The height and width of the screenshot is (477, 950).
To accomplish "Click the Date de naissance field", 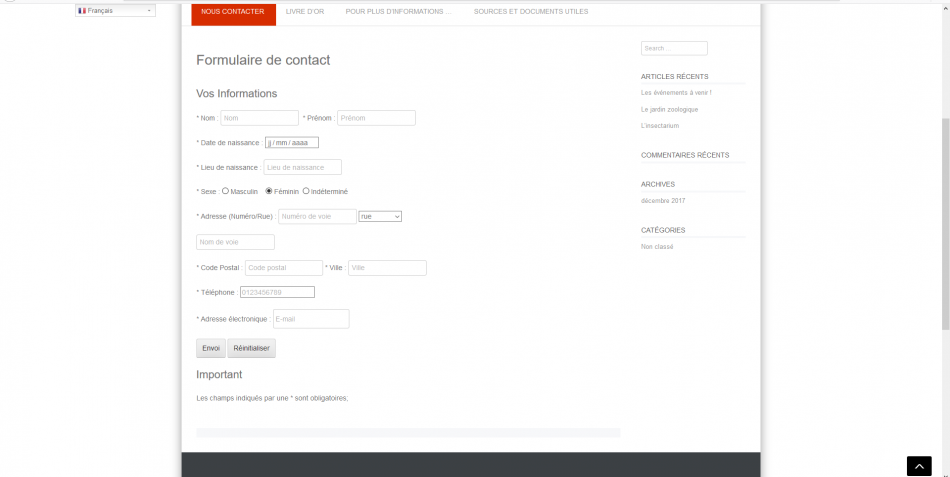I will click(292, 143).
